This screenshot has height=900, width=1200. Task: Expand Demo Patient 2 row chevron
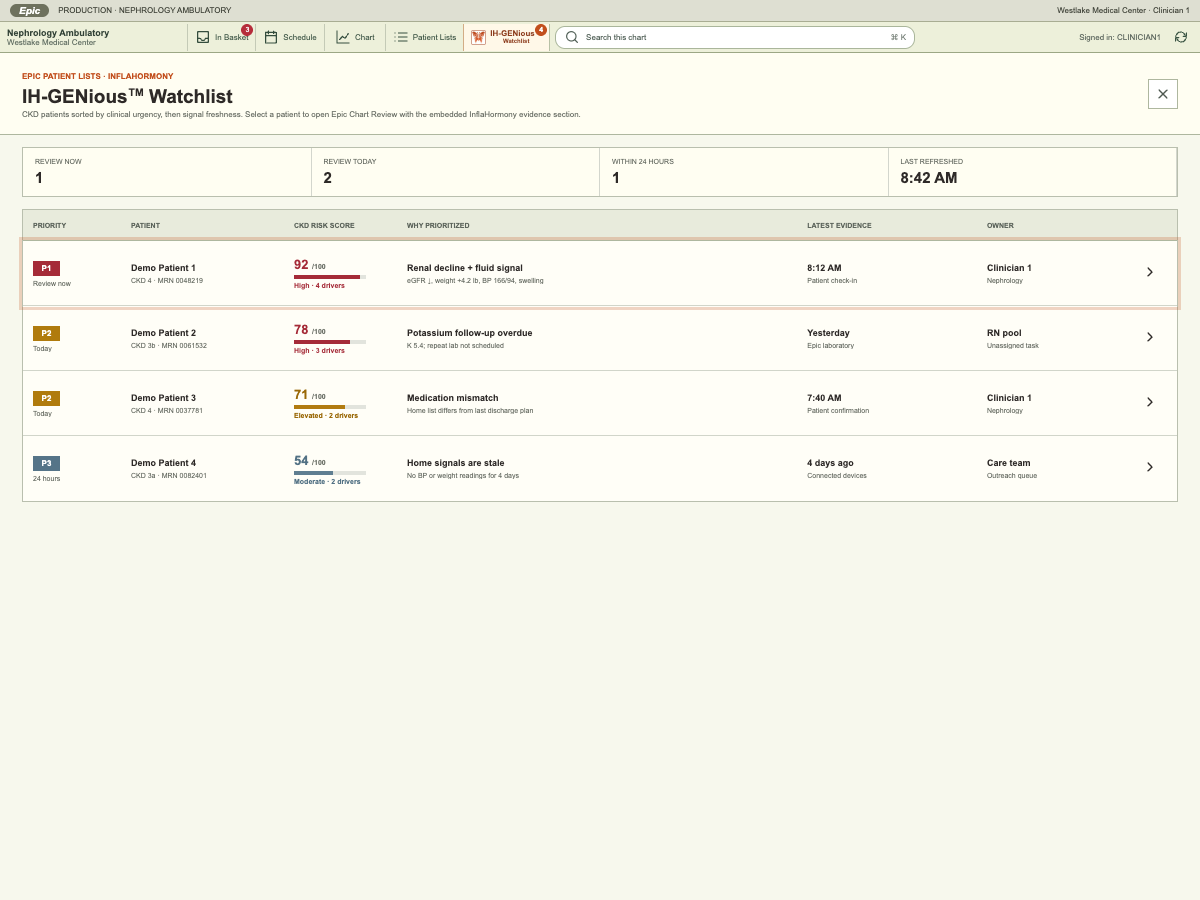pos(1150,337)
